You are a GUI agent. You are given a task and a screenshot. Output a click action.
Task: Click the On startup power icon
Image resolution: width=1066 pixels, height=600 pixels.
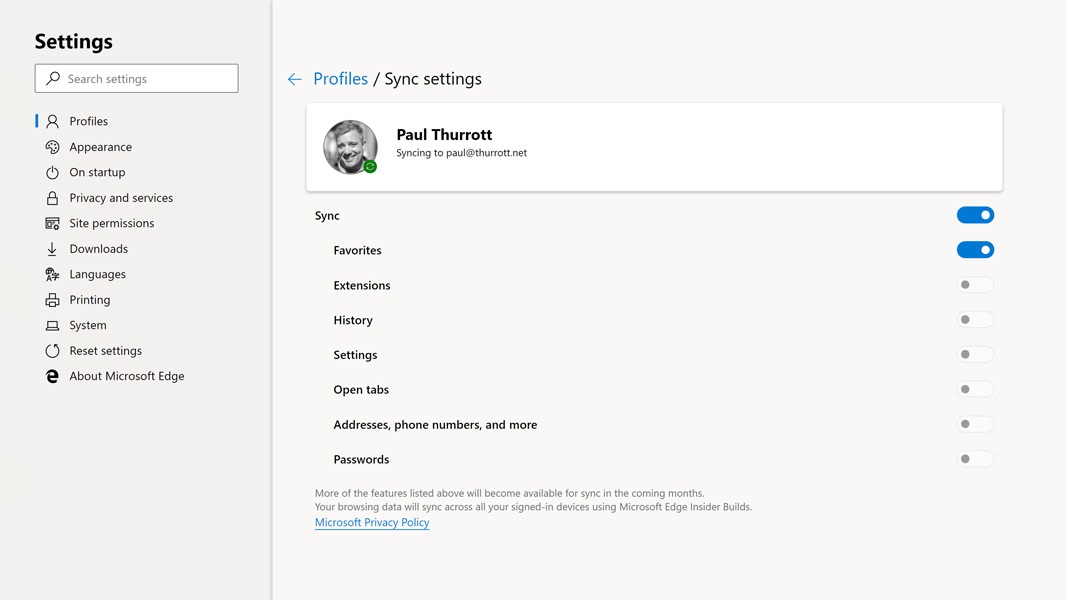coord(52,172)
